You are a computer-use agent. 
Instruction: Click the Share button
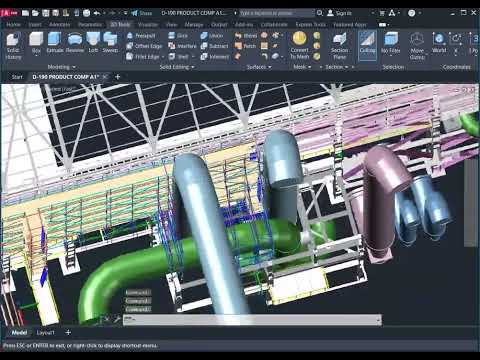142,13
